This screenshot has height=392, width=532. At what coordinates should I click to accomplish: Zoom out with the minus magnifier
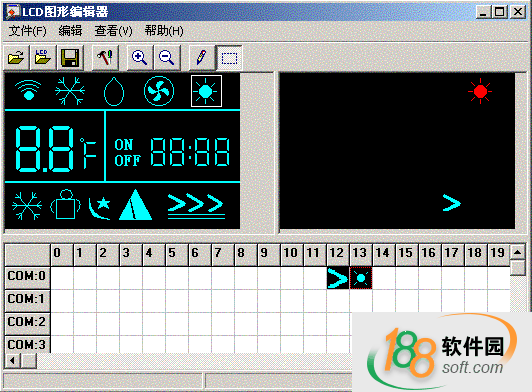[x=167, y=57]
